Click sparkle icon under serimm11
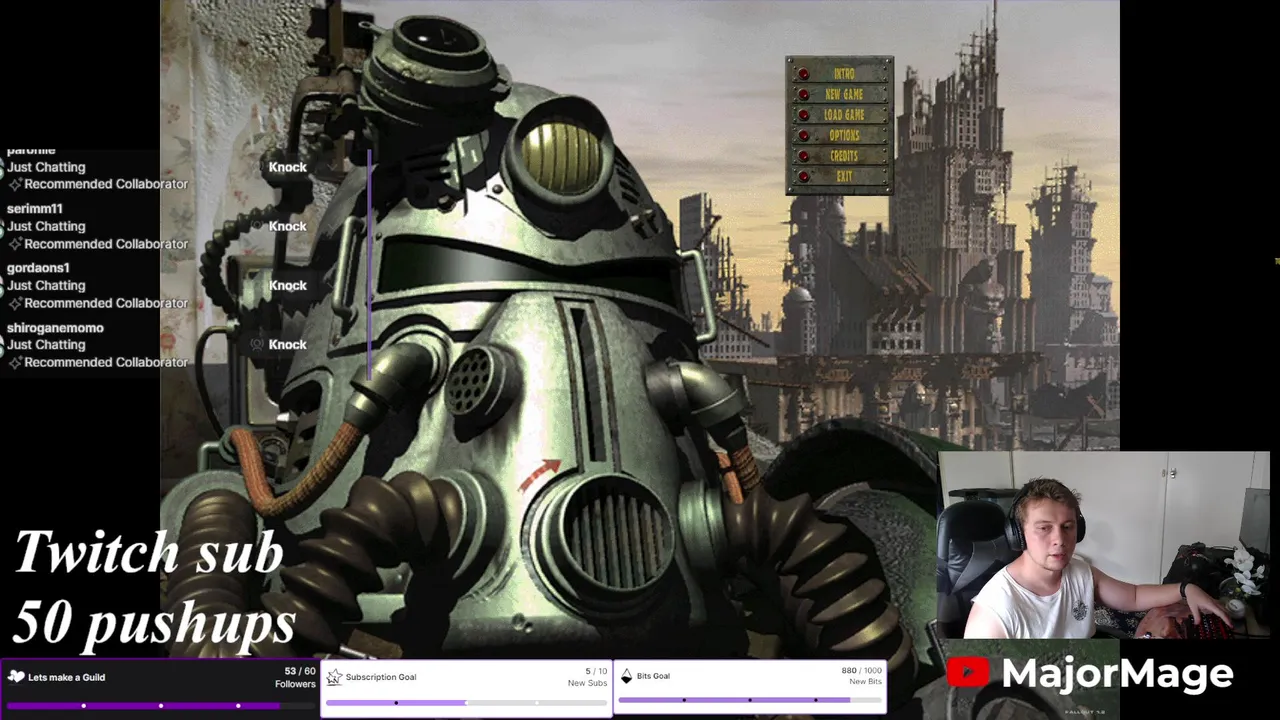This screenshot has height=720, width=1280. (15, 244)
